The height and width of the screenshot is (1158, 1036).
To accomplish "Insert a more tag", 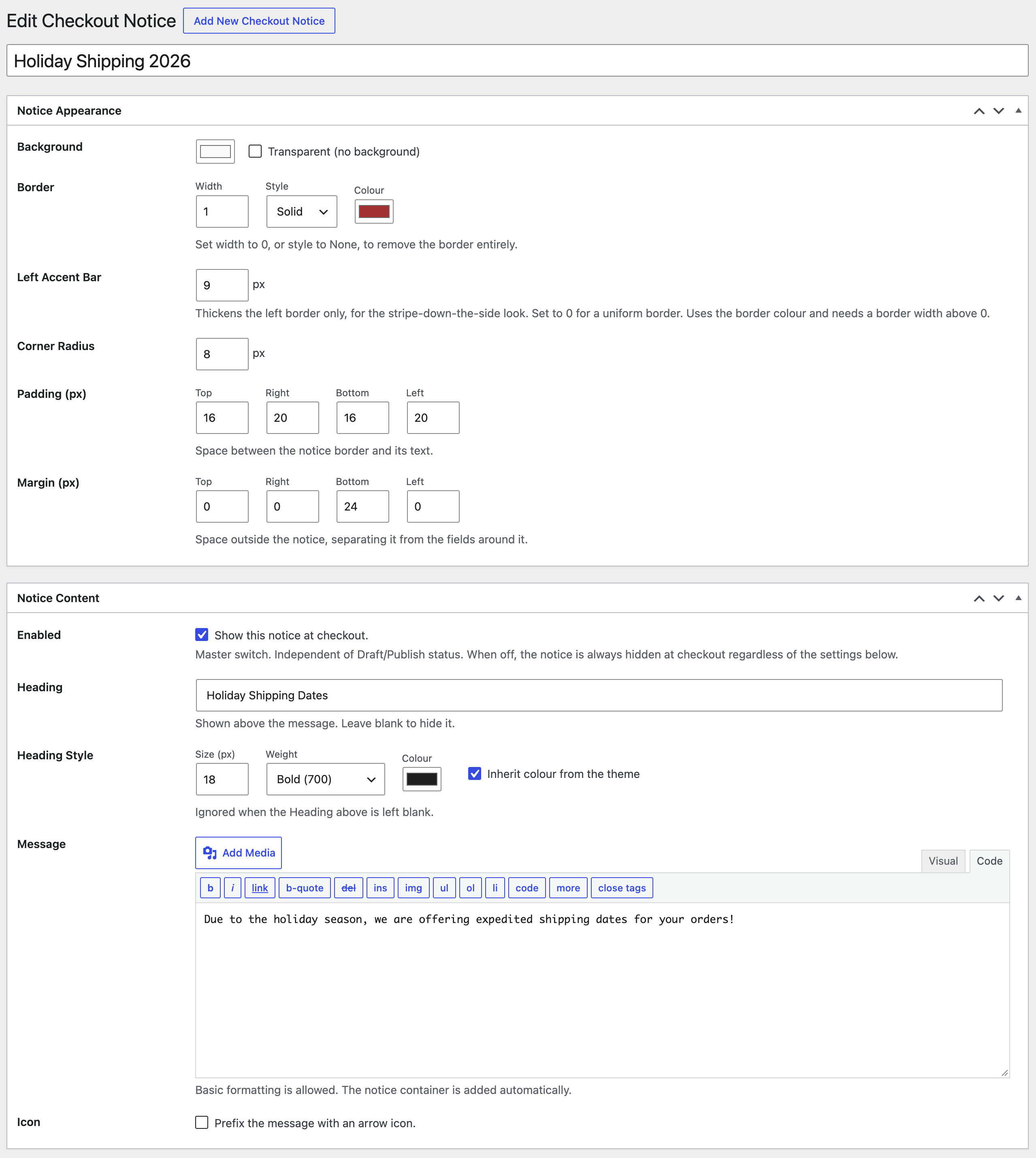I will pos(568,888).
